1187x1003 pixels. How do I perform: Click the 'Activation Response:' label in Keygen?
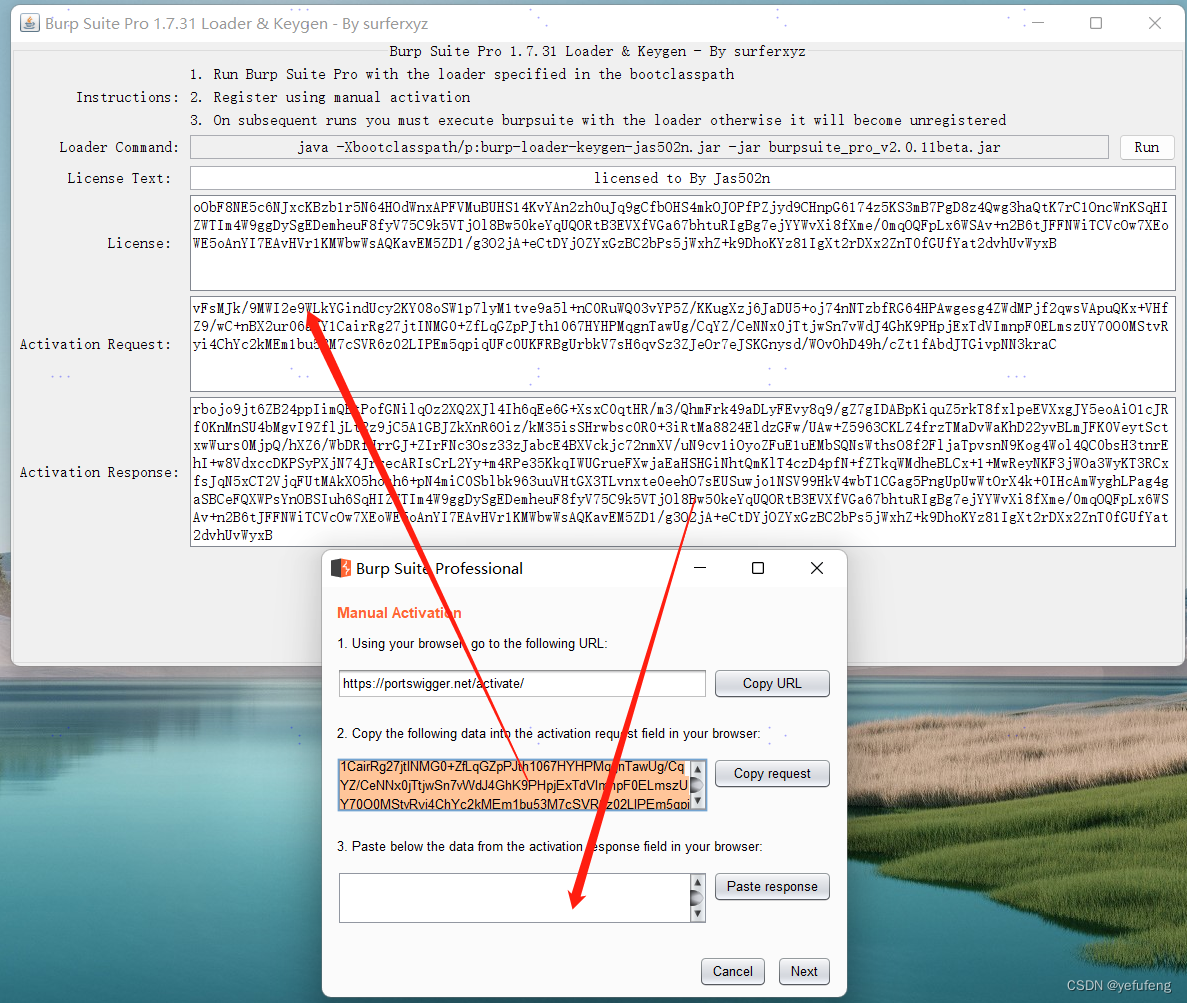click(x=99, y=472)
